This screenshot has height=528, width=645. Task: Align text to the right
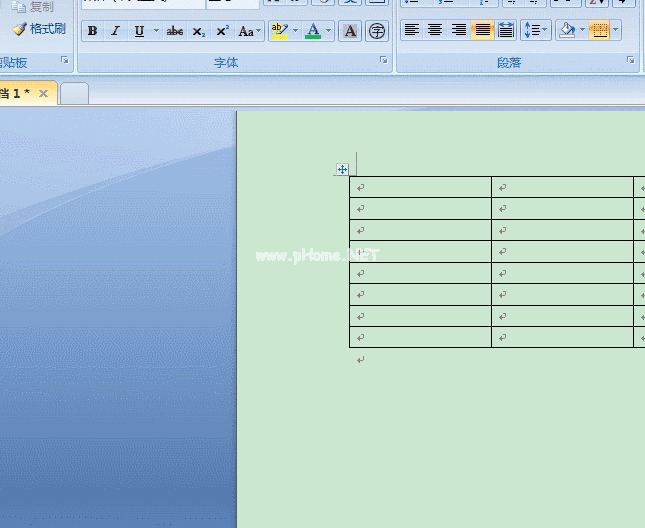[459, 30]
